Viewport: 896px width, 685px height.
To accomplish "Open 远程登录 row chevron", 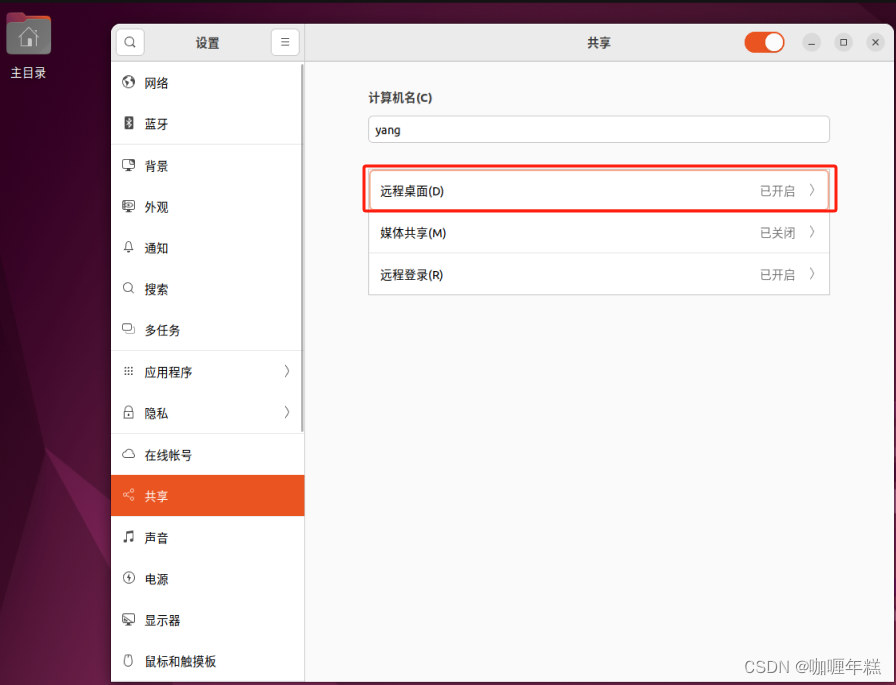I will click(x=812, y=274).
